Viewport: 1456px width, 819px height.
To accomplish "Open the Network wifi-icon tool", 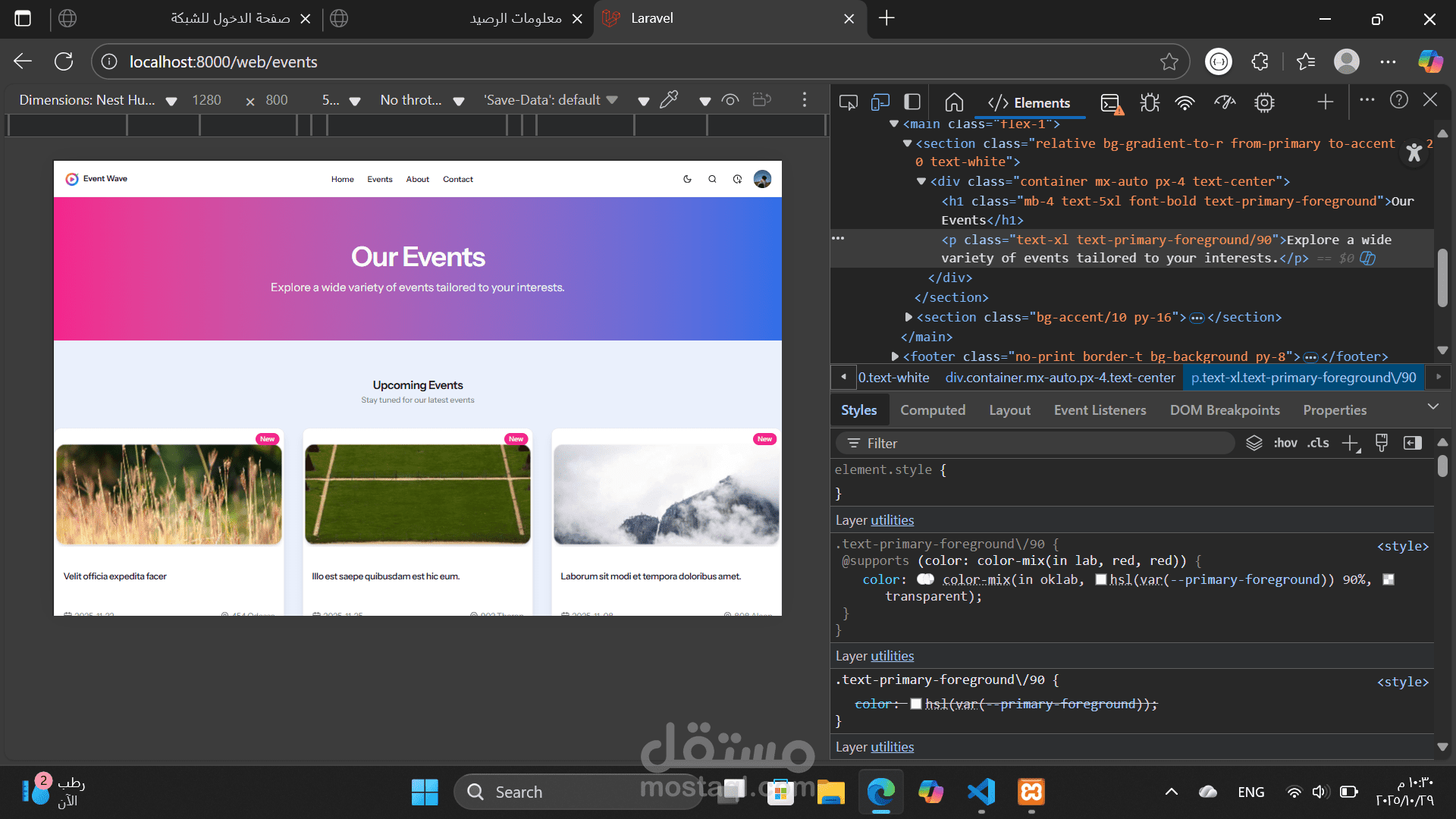I will [x=1185, y=102].
